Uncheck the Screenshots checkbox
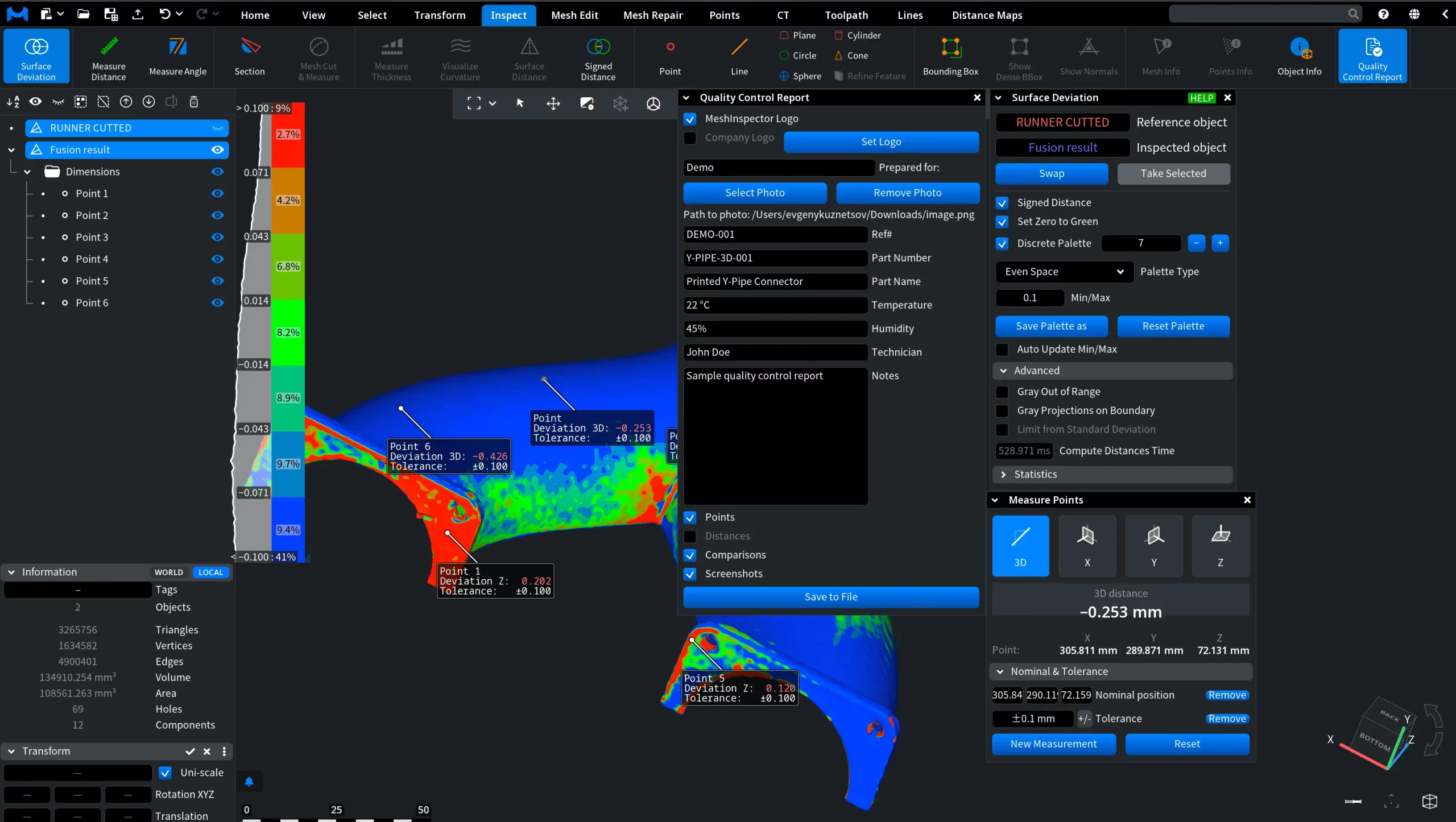The image size is (1456, 822). [690, 574]
